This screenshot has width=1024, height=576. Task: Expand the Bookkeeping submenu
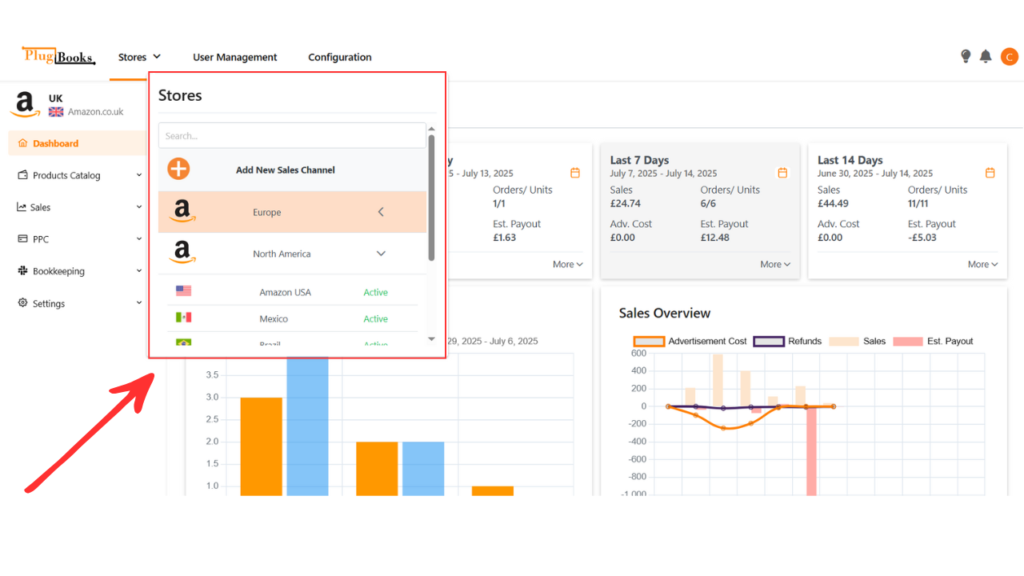point(138,270)
